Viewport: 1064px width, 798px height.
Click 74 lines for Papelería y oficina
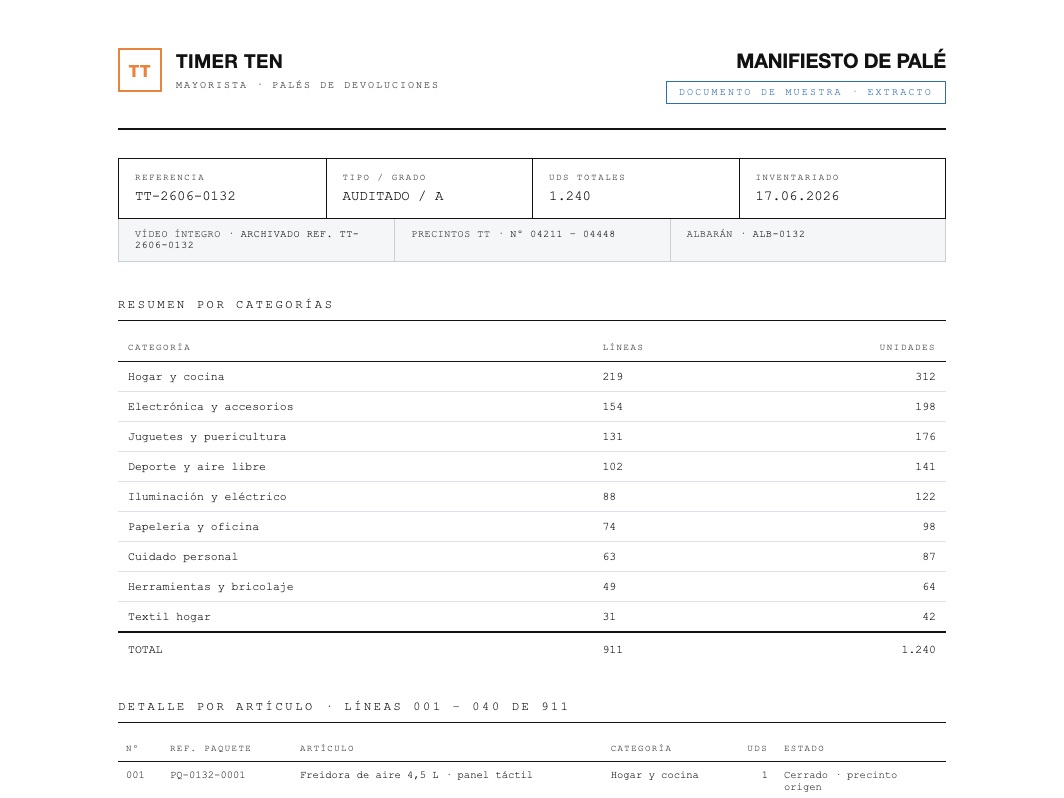609,527
